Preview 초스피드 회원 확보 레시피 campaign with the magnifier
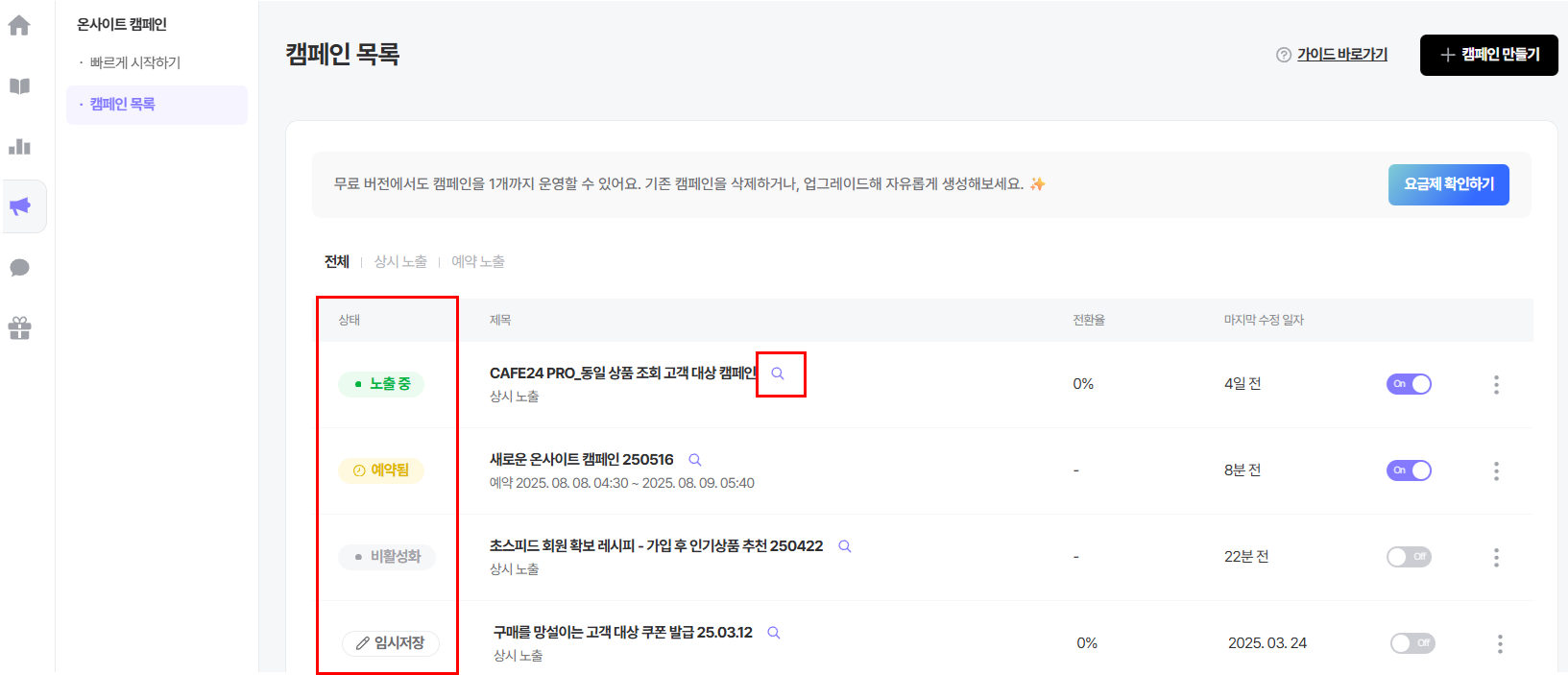Image resolution: width=1568 pixels, height=675 pixels. click(x=845, y=546)
